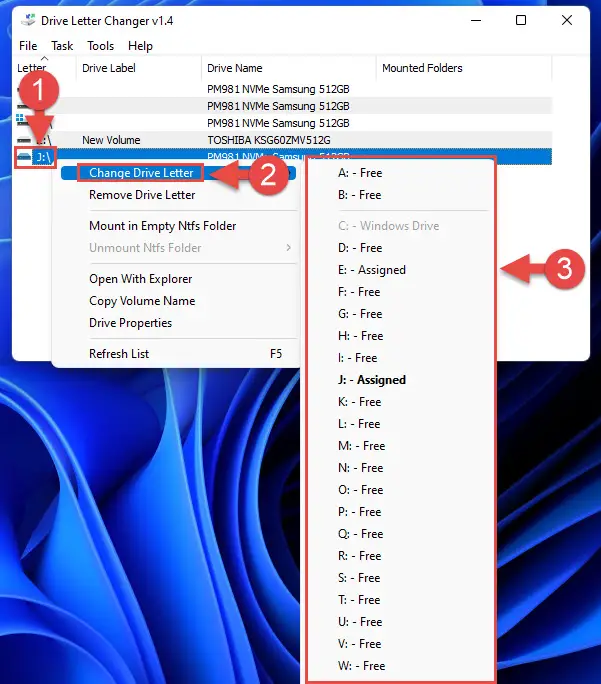The width and height of the screenshot is (601, 684).
Task: Select Copy Volume Name
Action: click(142, 301)
